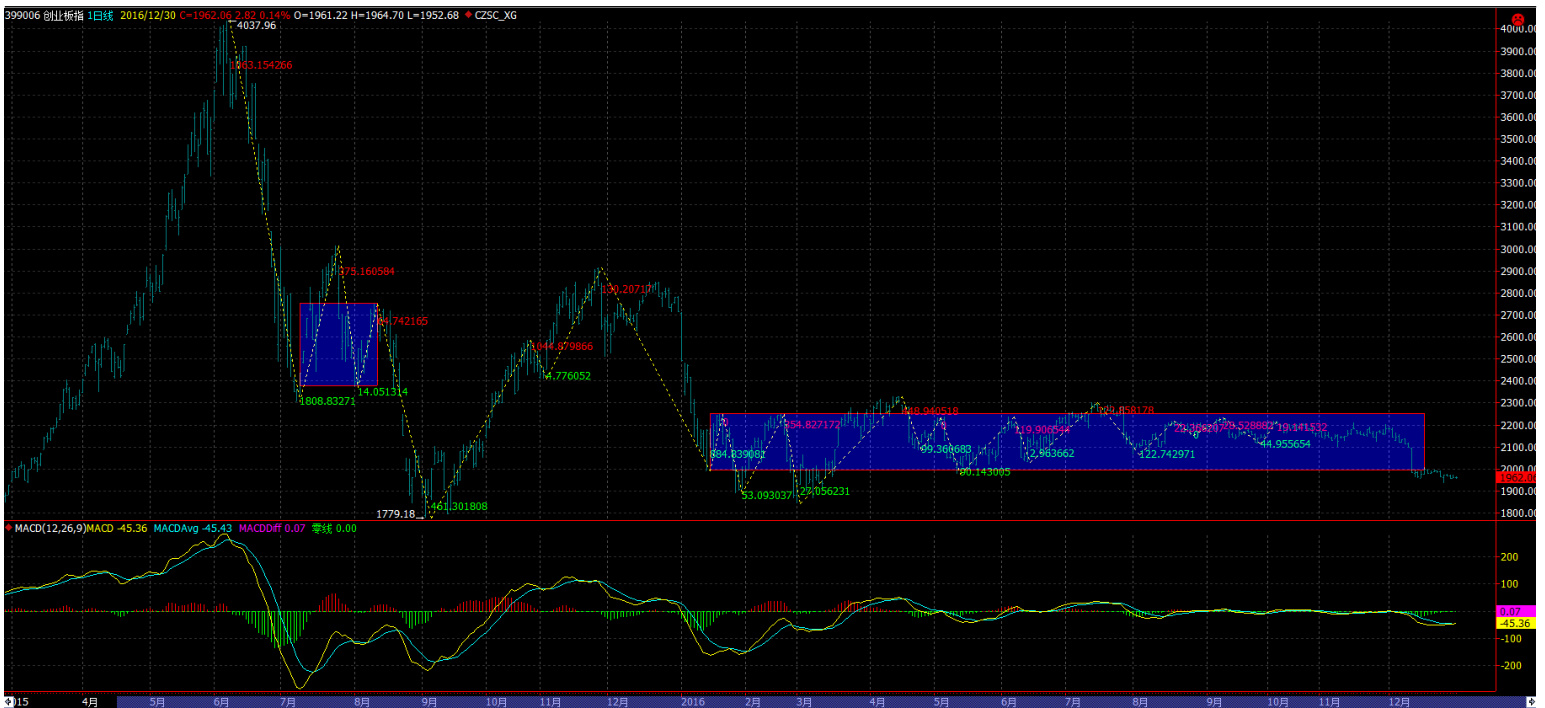This screenshot has width=1545, height=708.
Task: Click the horizontal time scrollbar thumb
Action: pyautogui.click(x=800, y=702)
